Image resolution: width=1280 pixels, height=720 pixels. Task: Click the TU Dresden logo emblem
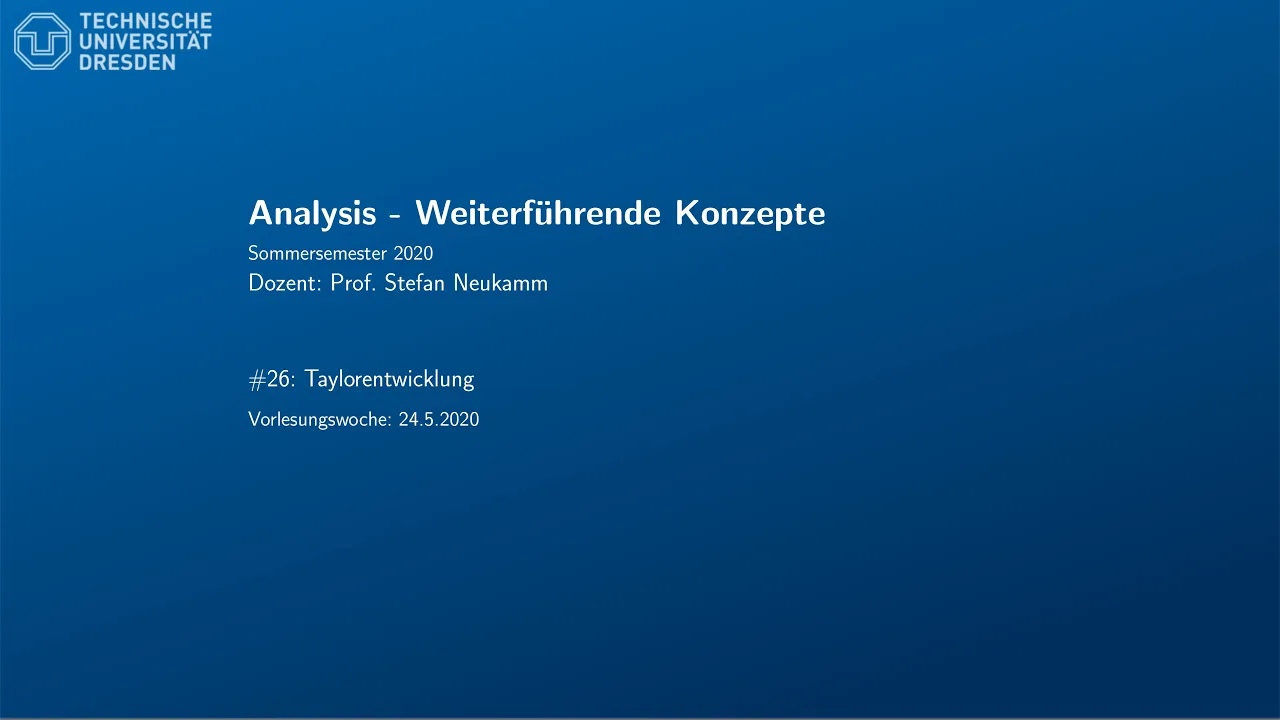[43, 41]
